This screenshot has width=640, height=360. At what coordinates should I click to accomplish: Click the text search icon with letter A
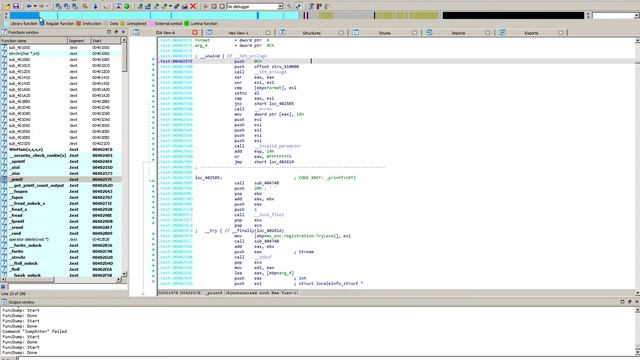point(118,6)
